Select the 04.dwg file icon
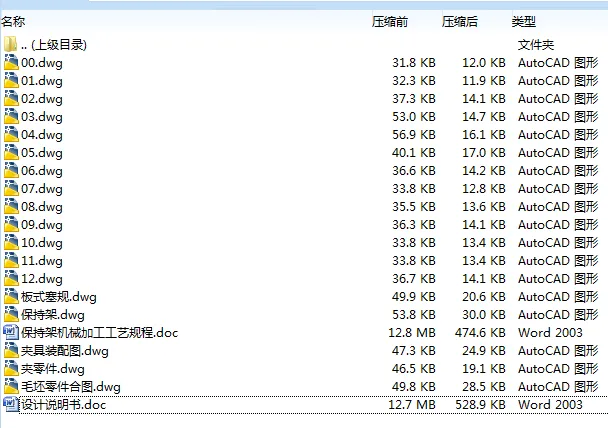The height and width of the screenshot is (428, 608). pos(11,135)
